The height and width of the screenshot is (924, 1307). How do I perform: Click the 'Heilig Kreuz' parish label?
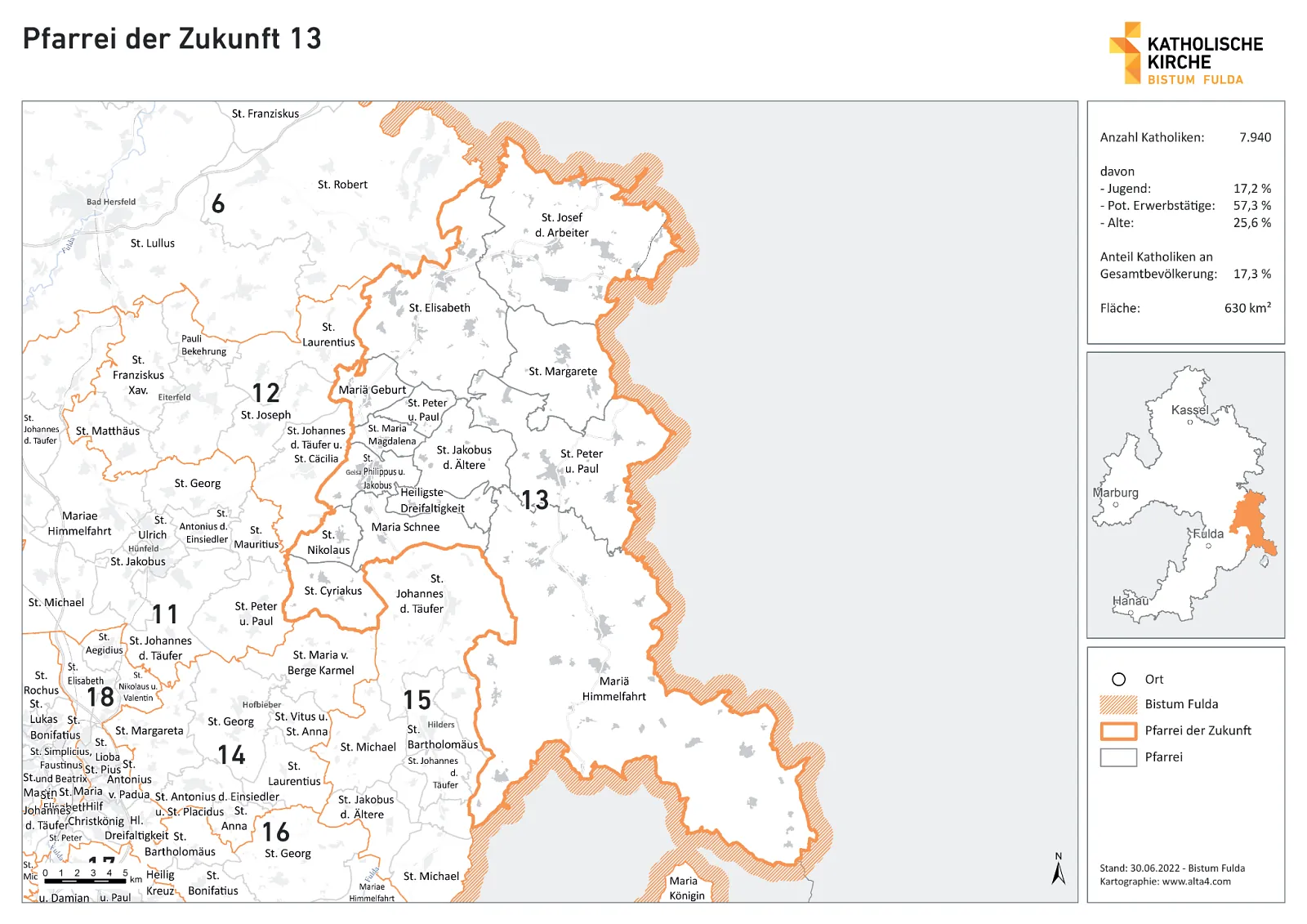coord(161,883)
